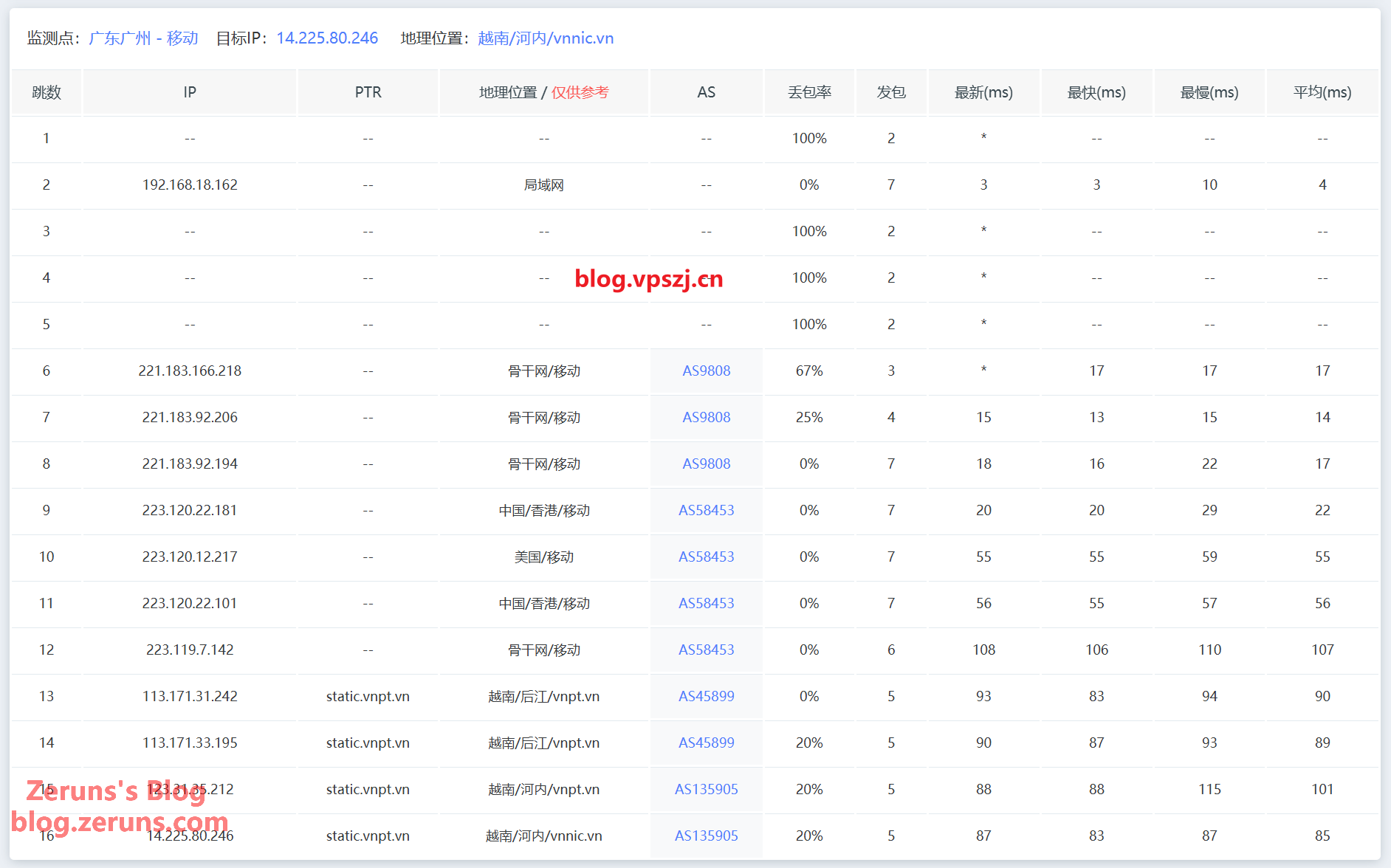
Task: Open AS45899 link in hop 14 row
Action: 706,743
